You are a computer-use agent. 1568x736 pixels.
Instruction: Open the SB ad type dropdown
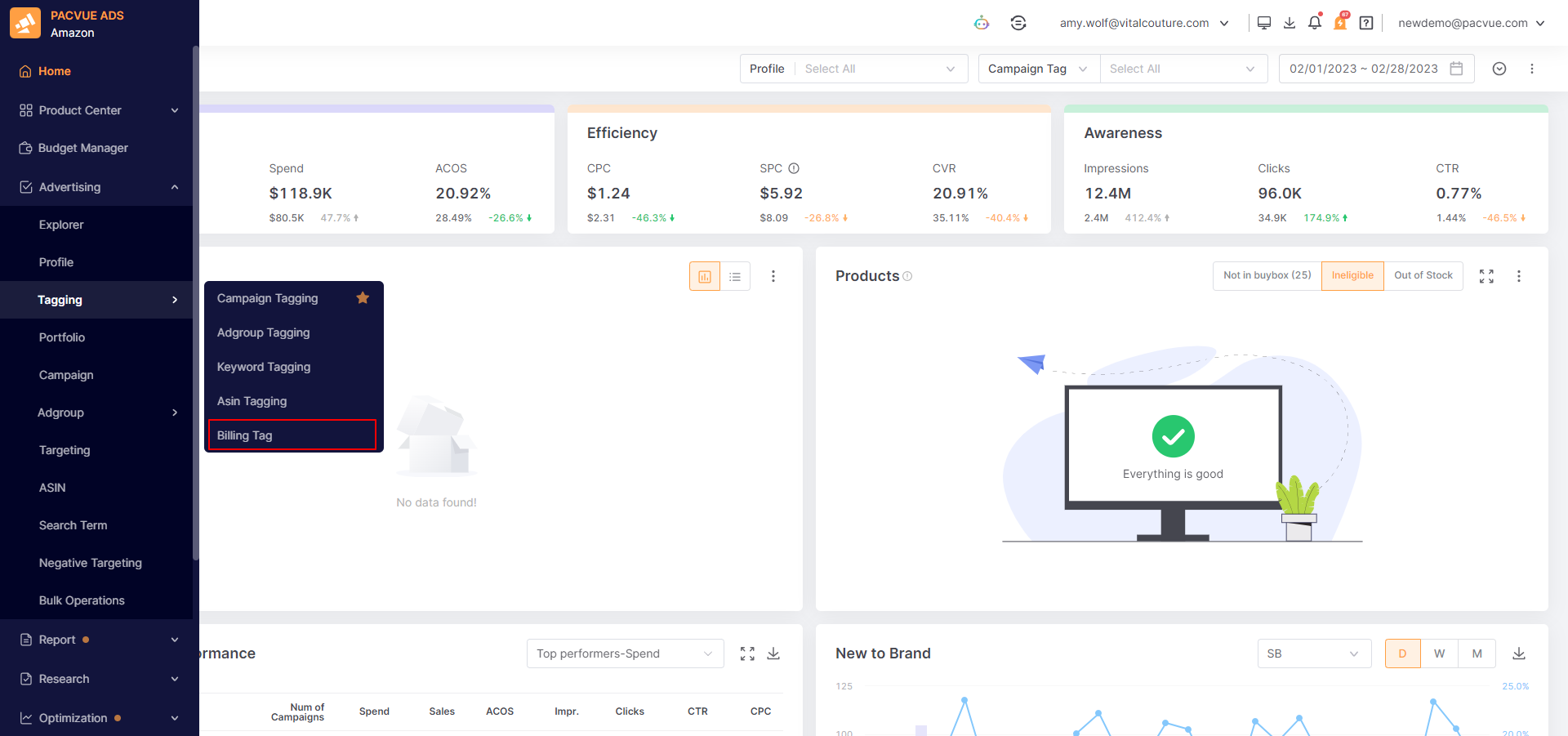tap(1313, 653)
